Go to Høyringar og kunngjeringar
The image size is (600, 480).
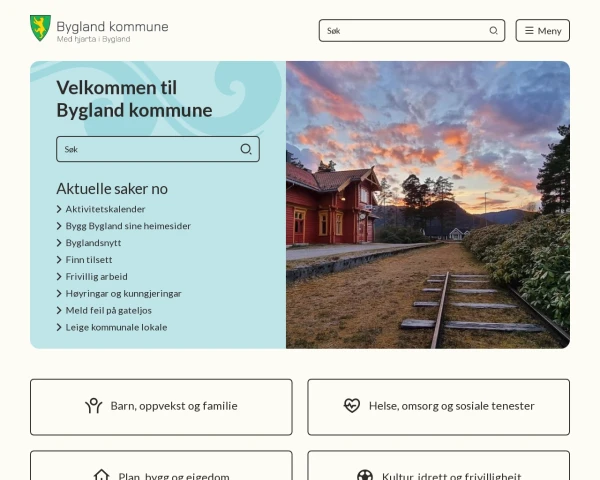pyautogui.click(x=123, y=294)
